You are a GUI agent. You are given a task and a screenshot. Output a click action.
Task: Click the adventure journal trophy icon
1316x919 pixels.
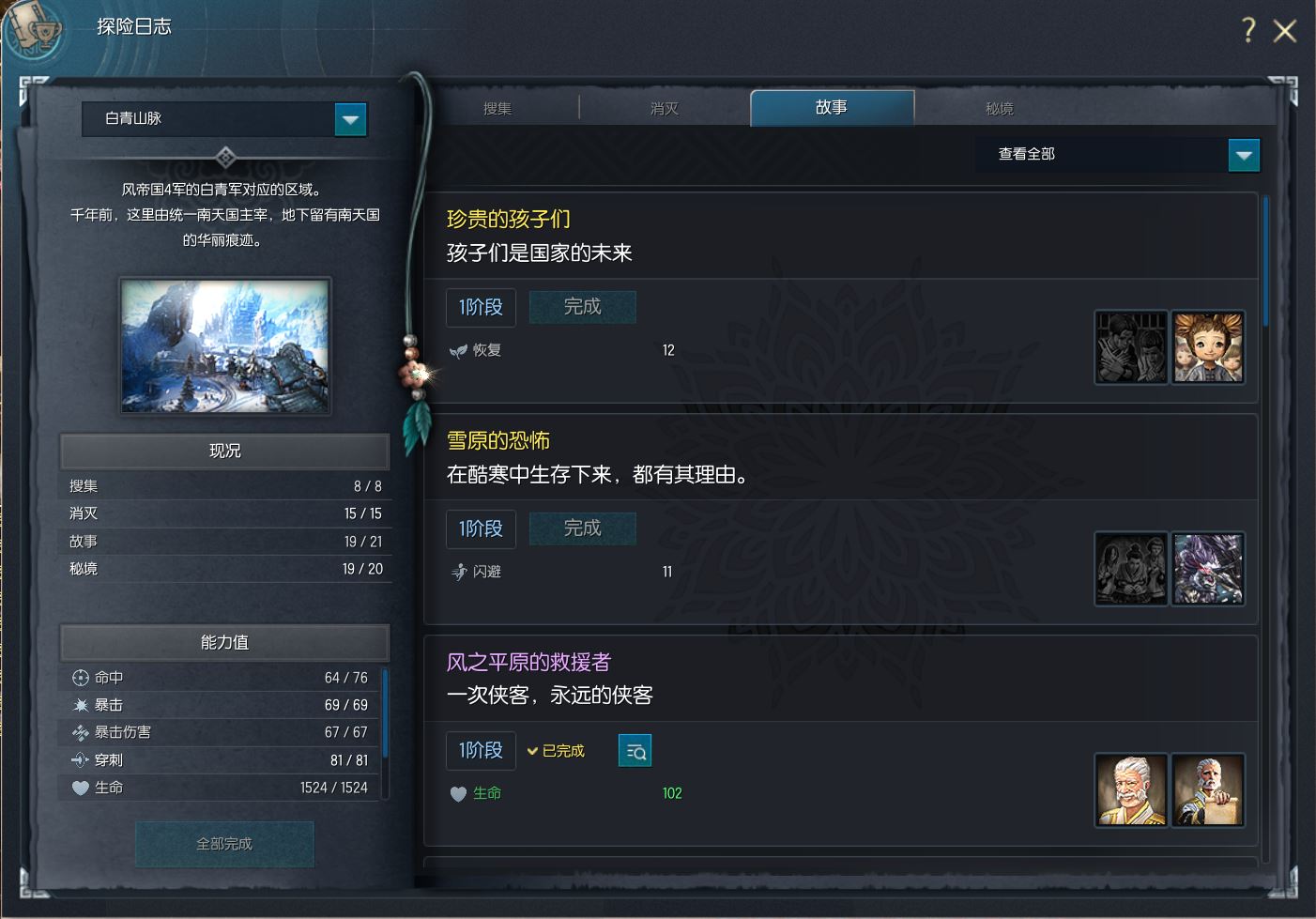pyautogui.click(x=36, y=30)
